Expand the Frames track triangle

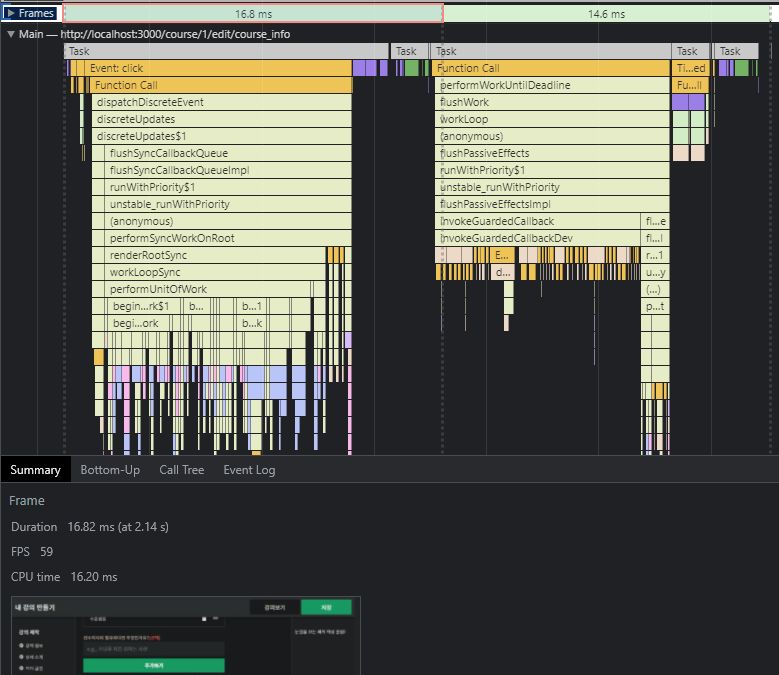pyautogui.click(x=11, y=13)
